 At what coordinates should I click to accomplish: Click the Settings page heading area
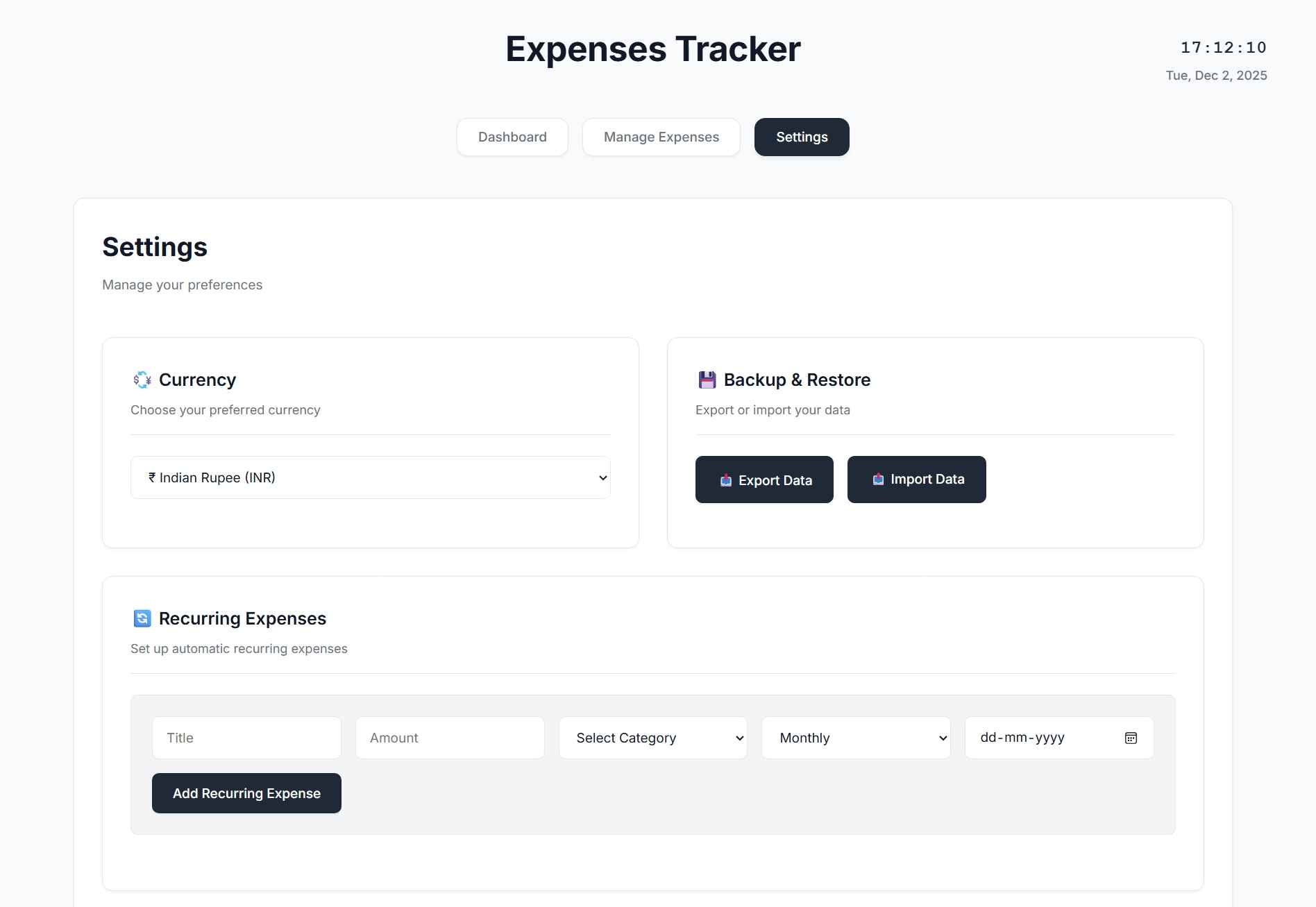pyautogui.click(x=155, y=247)
